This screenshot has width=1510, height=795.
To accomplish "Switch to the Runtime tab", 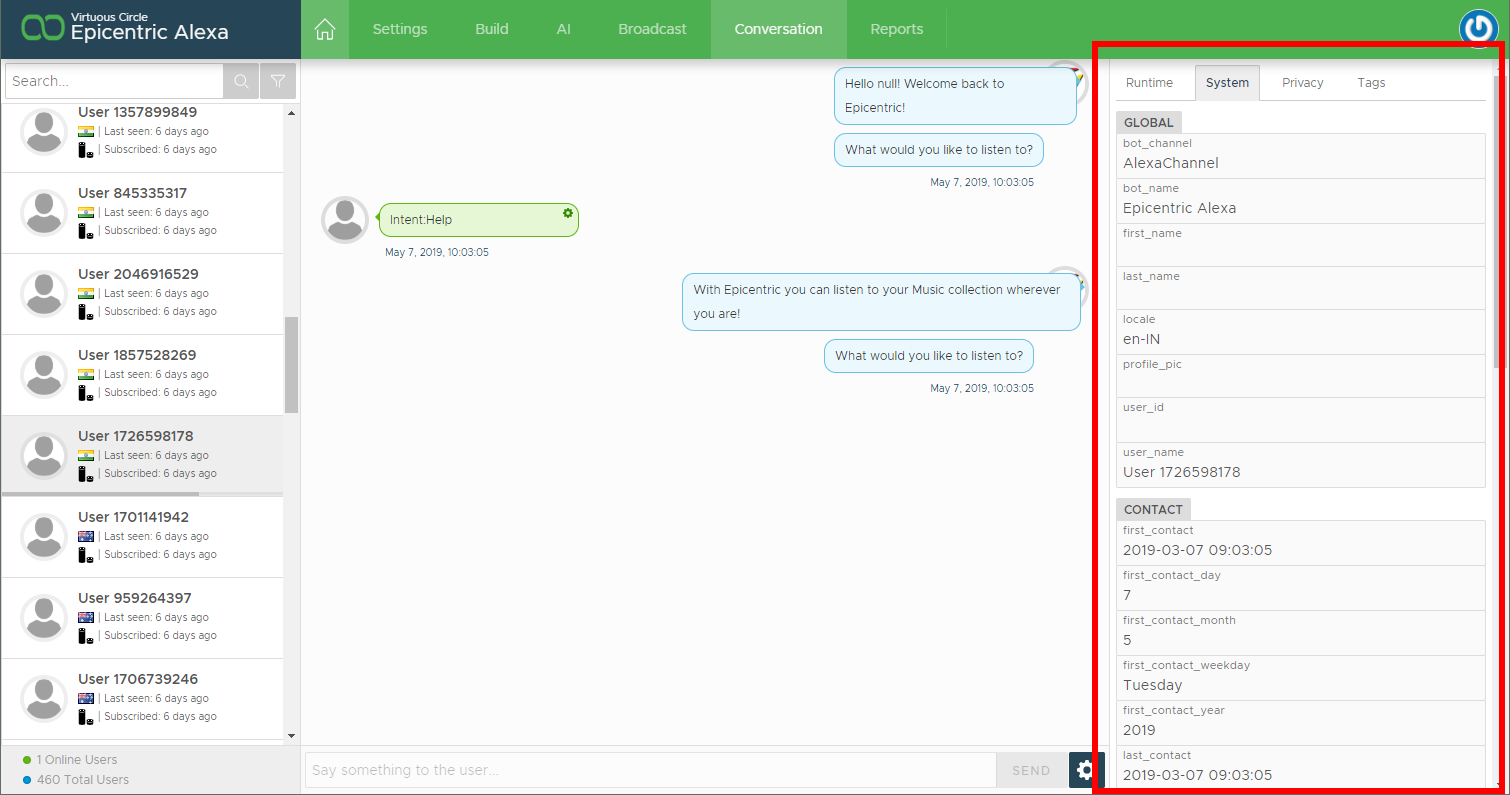I will pos(1149,83).
